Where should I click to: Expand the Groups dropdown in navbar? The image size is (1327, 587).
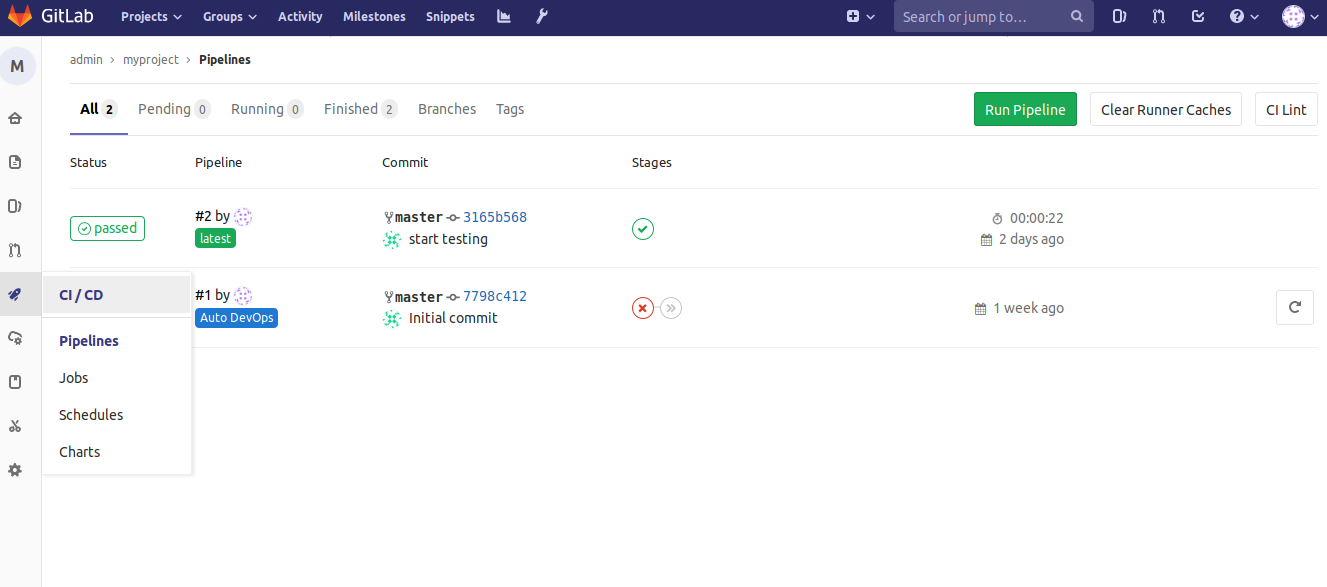click(x=230, y=16)
